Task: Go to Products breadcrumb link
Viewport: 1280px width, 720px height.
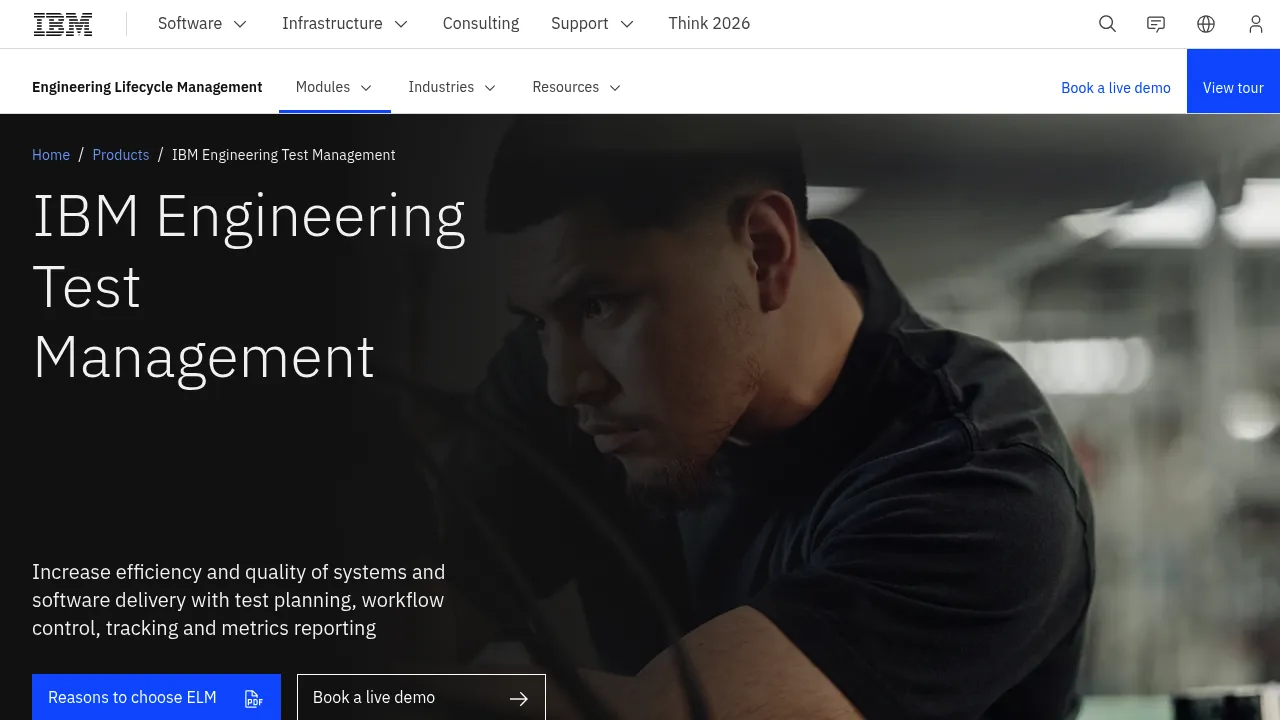Action: pos(121,155)
